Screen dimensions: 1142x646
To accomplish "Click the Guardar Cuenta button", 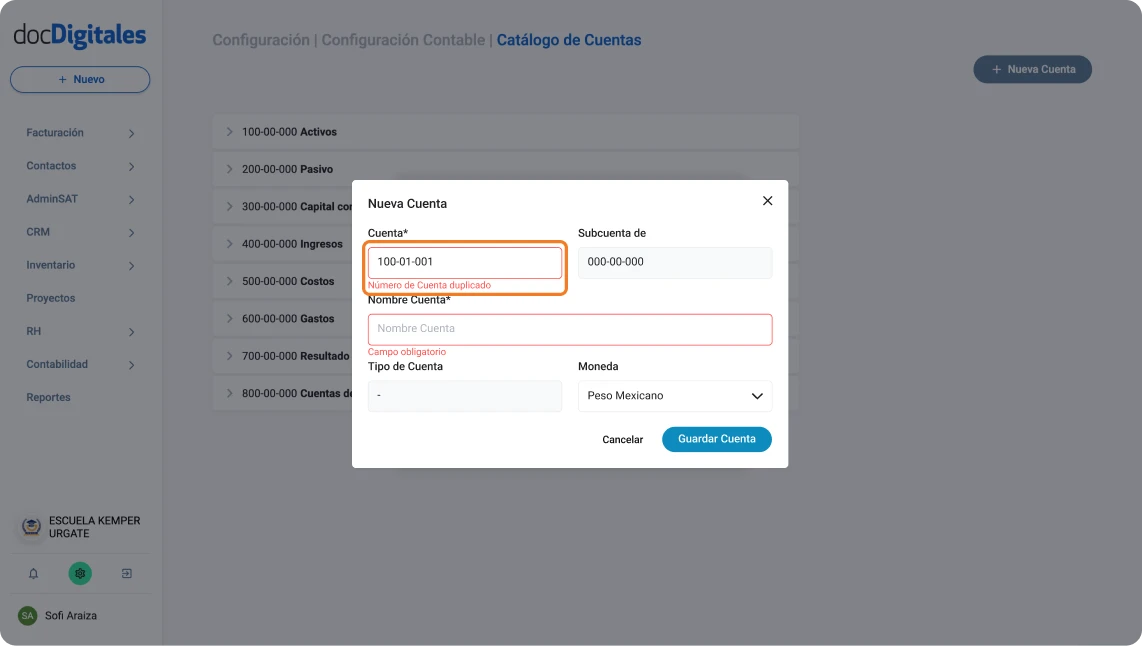I will pos(716,439).
